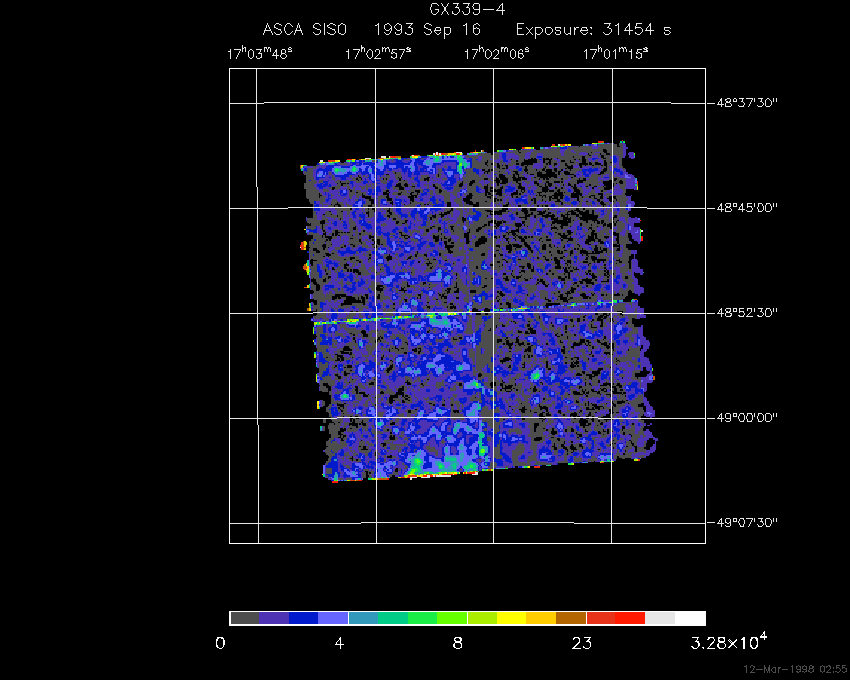850x680 pixels.
Task: Click the color bar value 0
Action: tap(220, 644)
